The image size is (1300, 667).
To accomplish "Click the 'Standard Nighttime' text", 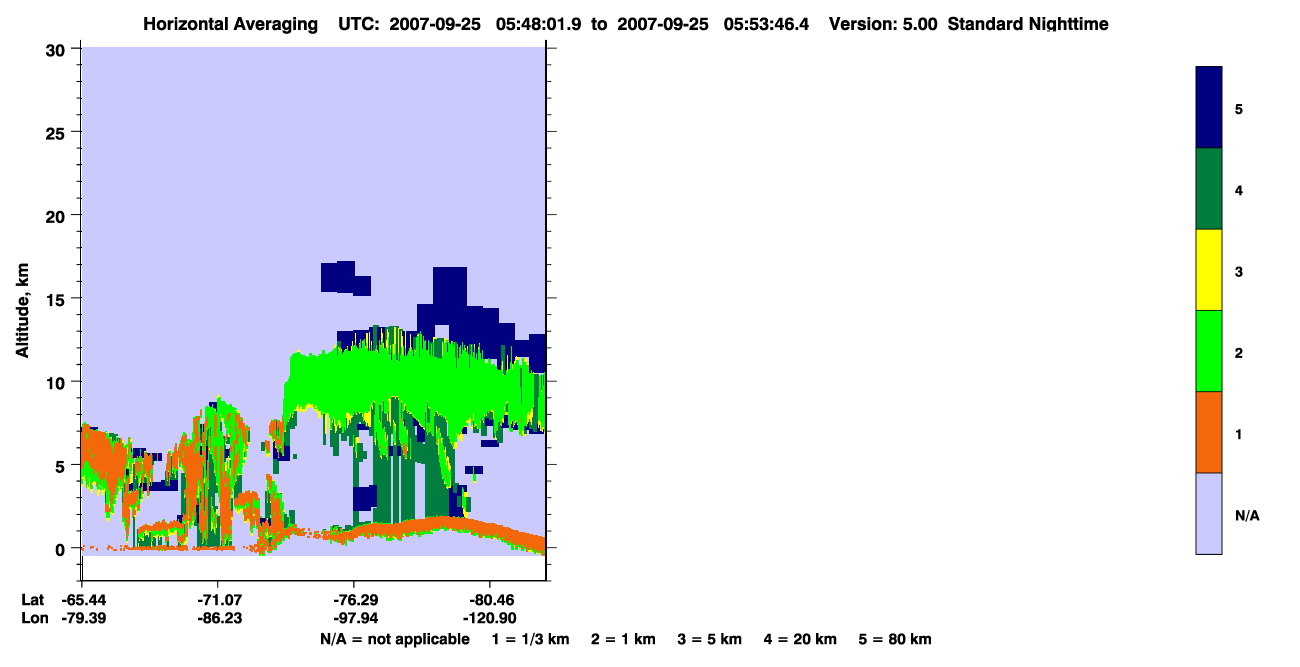I will tap(1028, 24).
